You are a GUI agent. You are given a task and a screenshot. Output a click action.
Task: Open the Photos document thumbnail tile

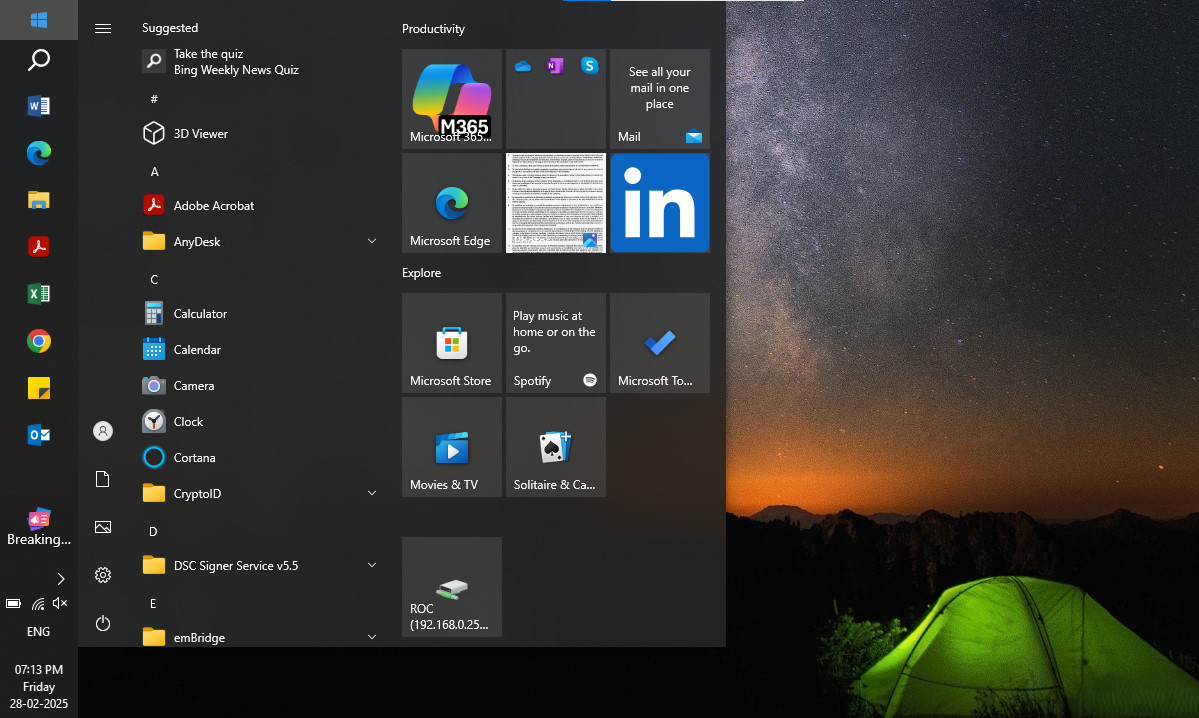[x=555, y=203]
